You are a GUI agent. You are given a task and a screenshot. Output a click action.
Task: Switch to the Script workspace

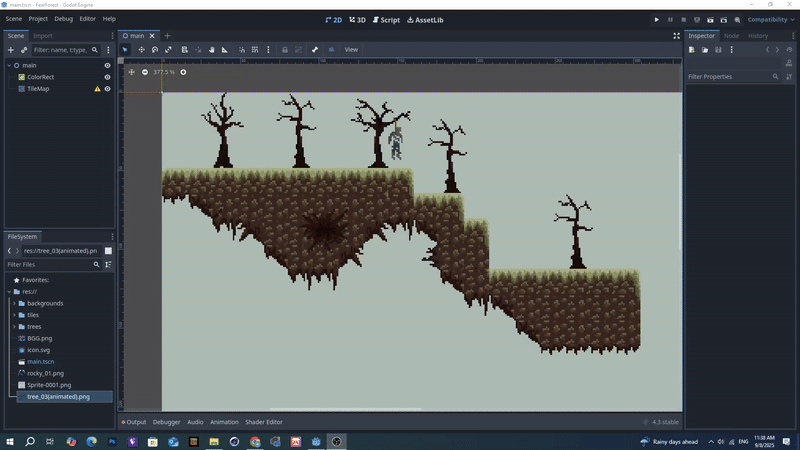tap(385, 19)
